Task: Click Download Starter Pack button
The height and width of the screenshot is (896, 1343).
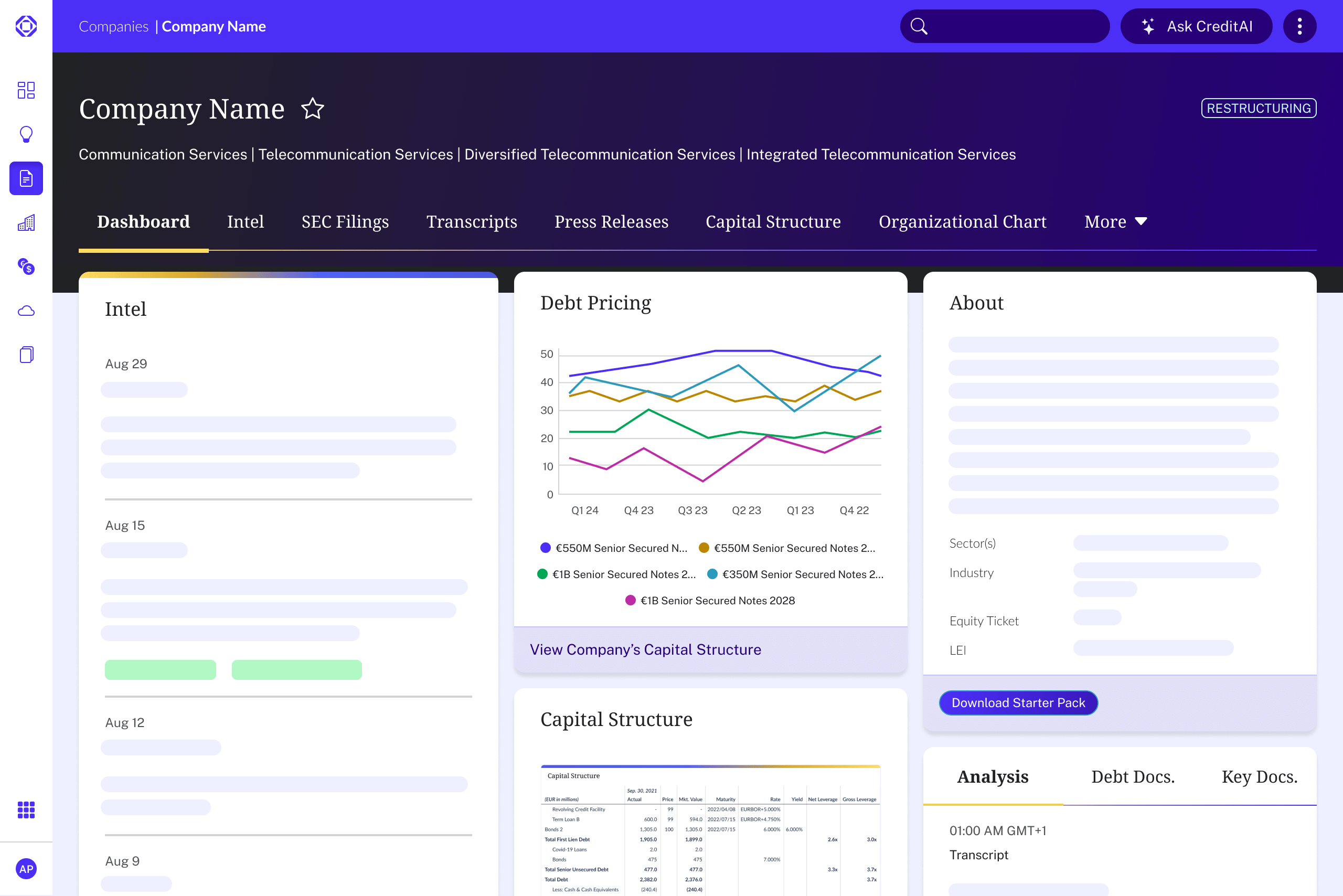Action: 1018,703
